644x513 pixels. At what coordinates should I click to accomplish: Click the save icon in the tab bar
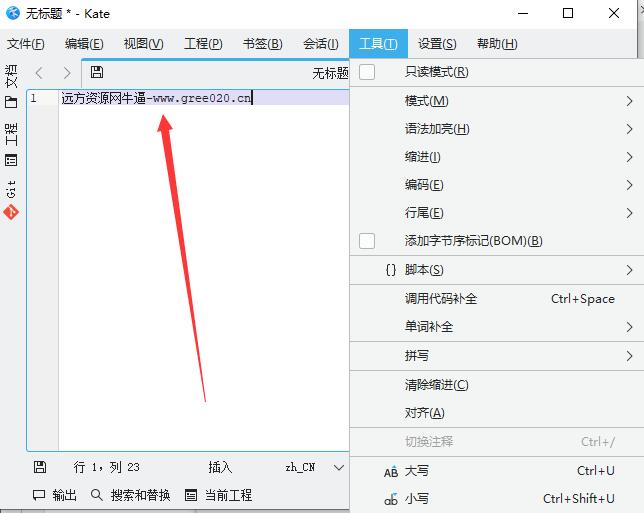97,72
